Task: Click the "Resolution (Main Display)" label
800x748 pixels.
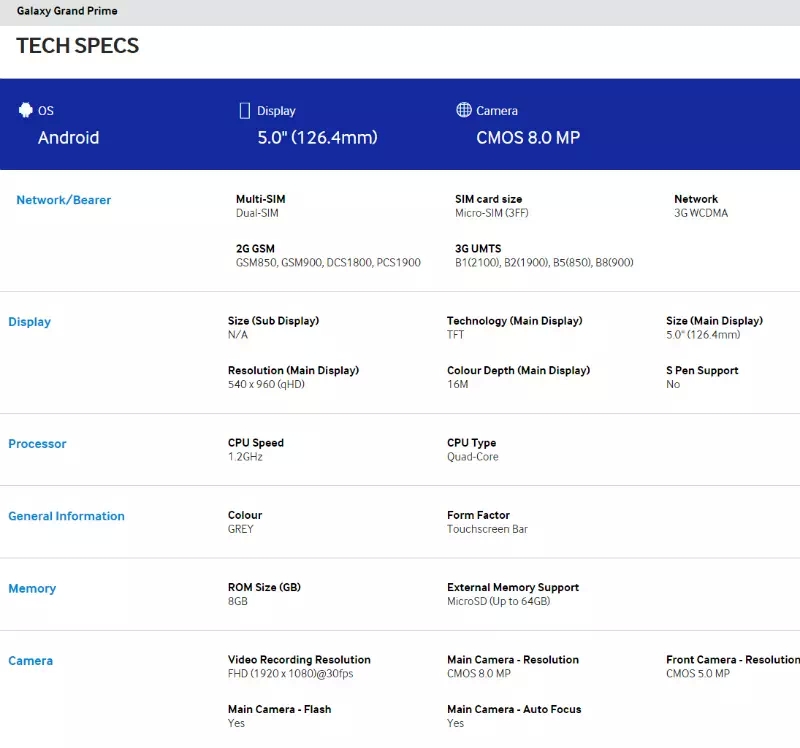Action: click(x=293, y=370)
